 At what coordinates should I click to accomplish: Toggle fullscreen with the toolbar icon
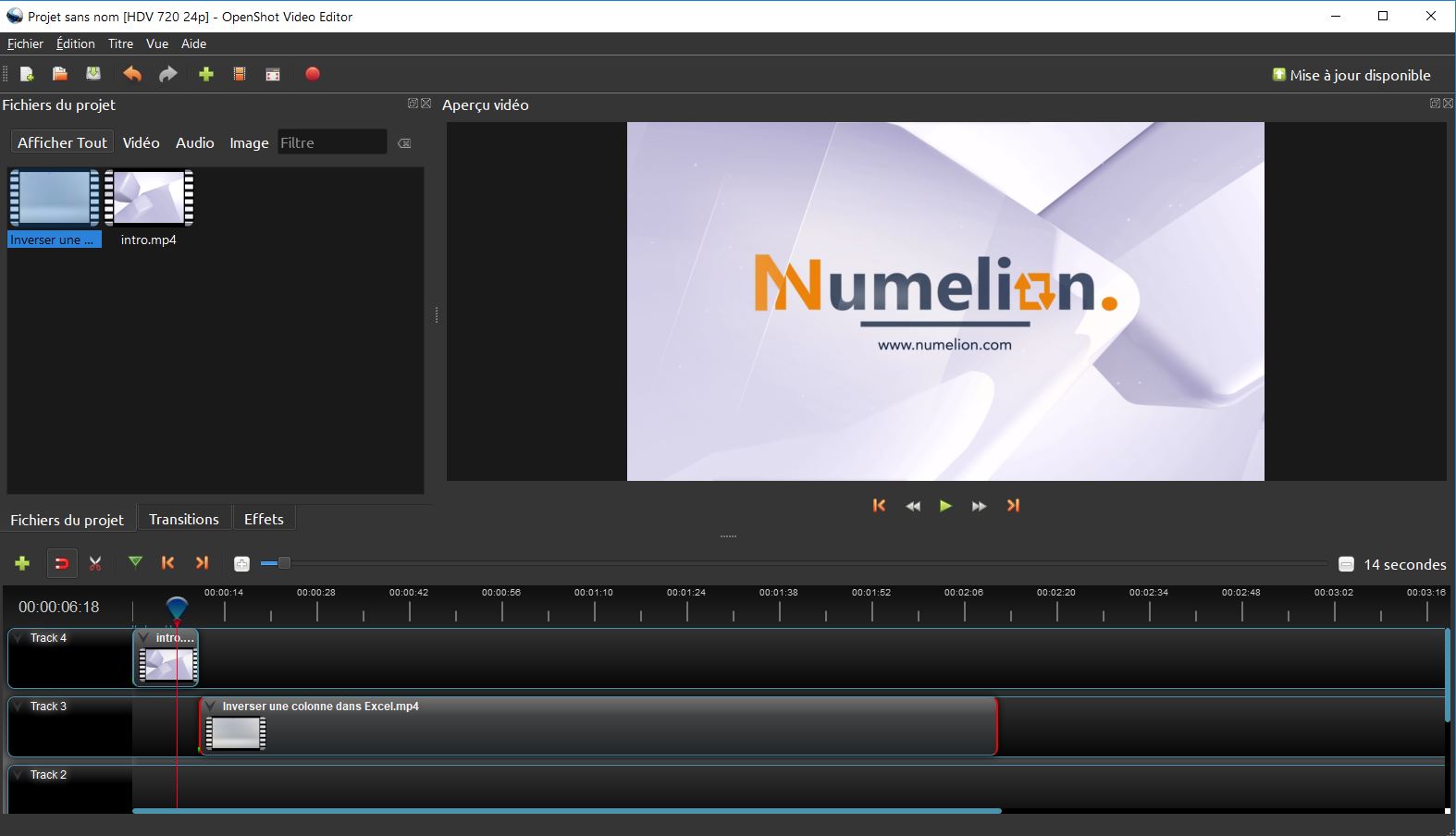[273, 75]
